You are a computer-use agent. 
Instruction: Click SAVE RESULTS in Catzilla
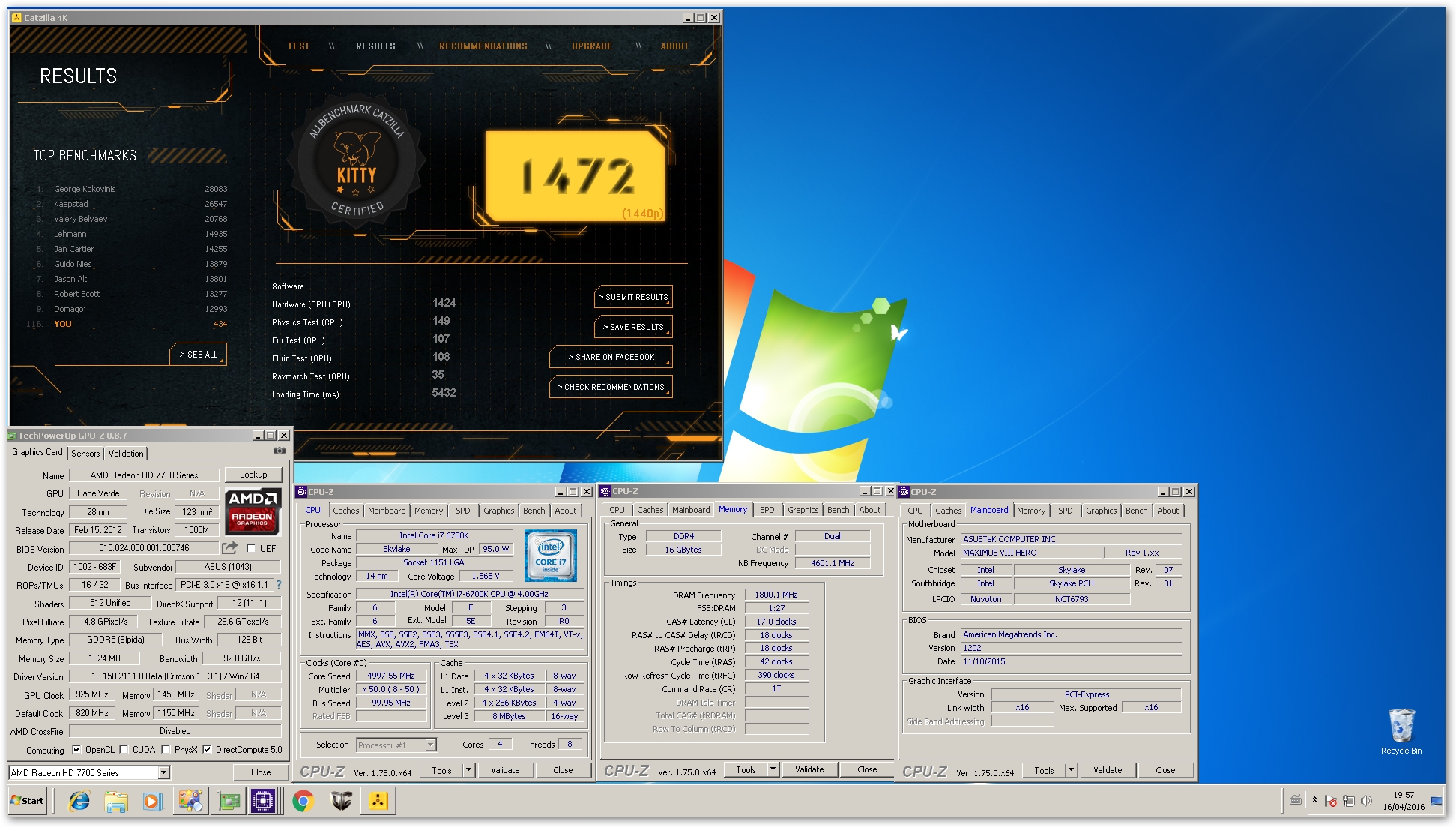pos(633,327)
